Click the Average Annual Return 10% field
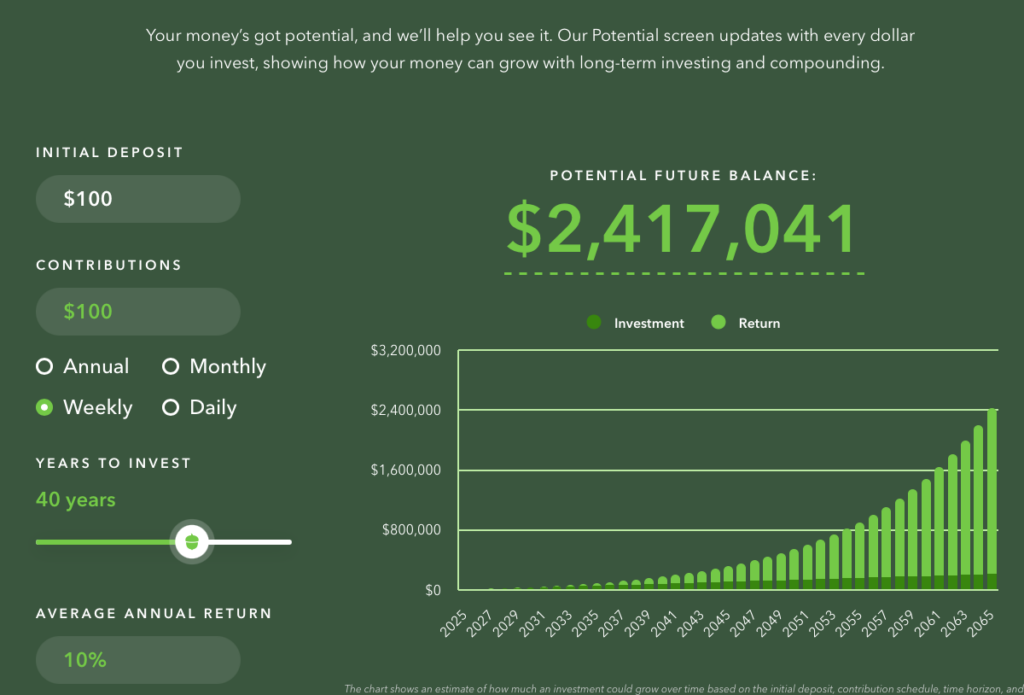 (138, 660)
